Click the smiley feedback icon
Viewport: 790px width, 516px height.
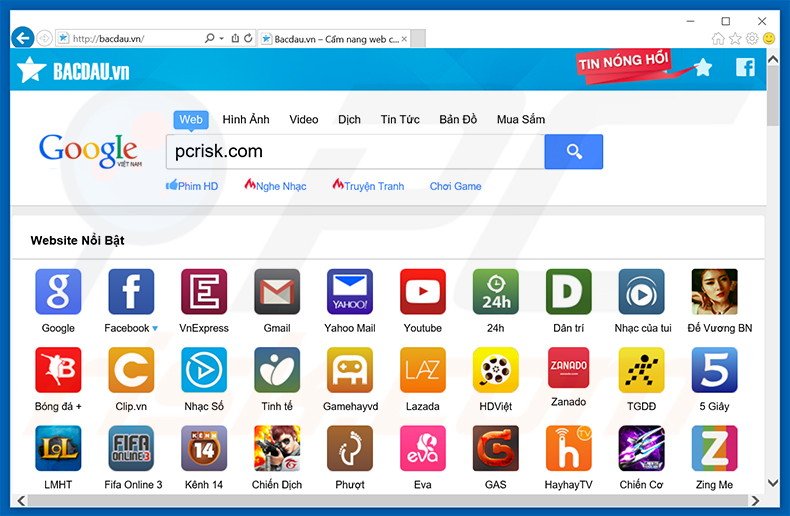(769, 38)
